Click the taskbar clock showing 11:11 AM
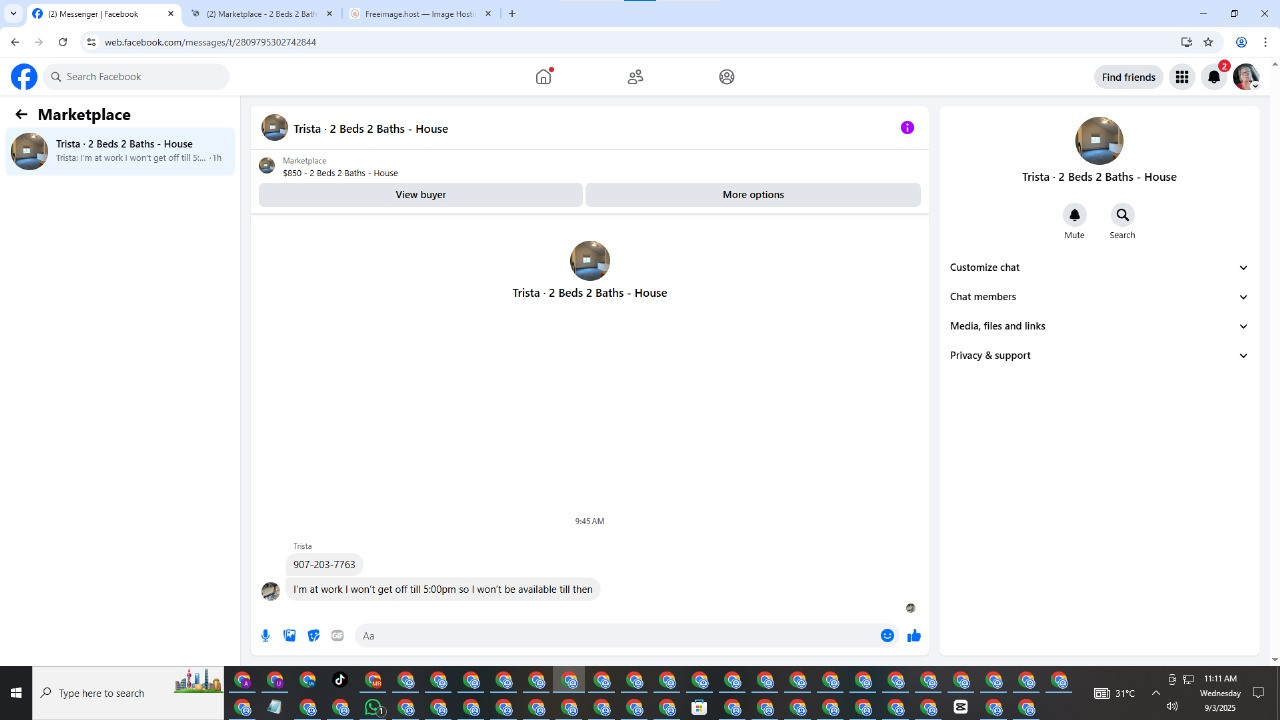The image size is (1280, 720). 1220,679
